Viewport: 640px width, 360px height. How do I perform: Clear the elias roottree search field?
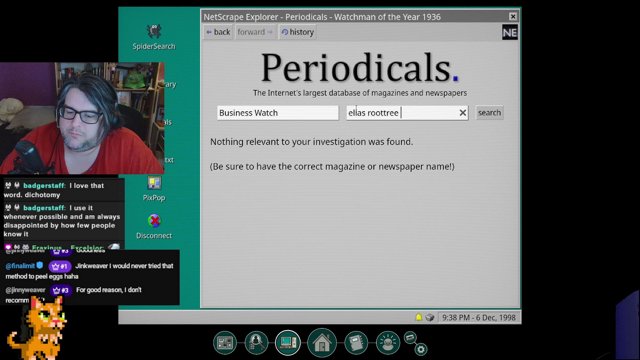[x=462, y=113]
